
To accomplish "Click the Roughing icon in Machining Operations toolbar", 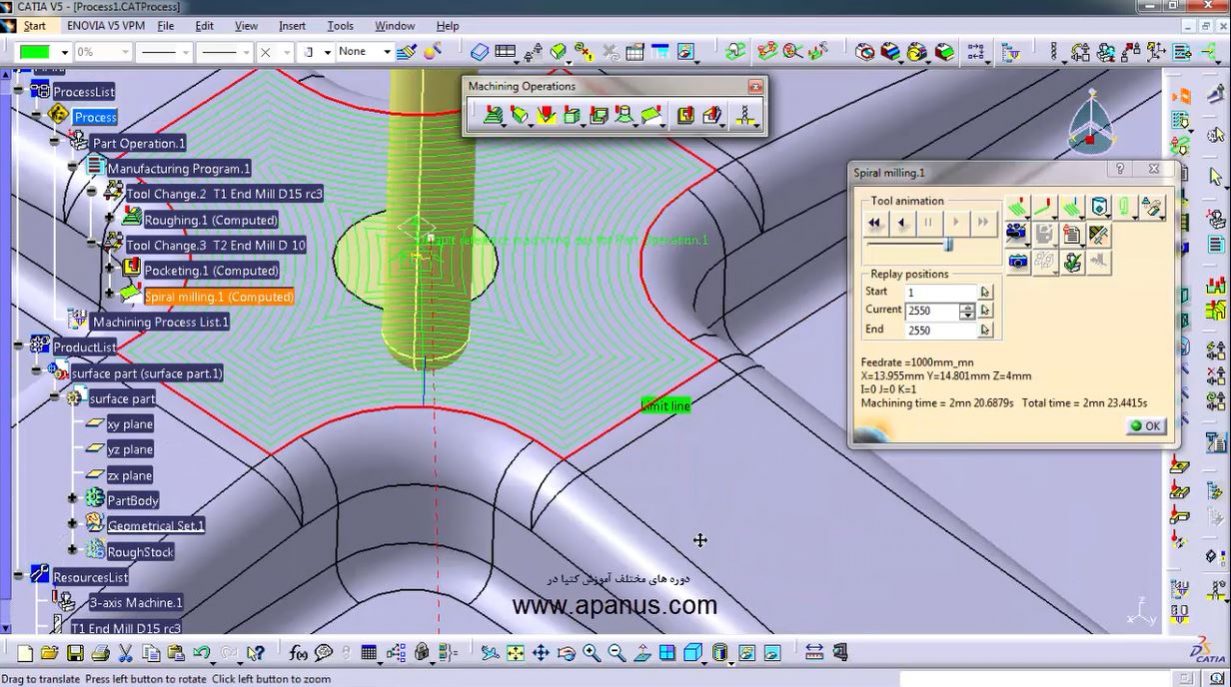I will coord(493,116).
